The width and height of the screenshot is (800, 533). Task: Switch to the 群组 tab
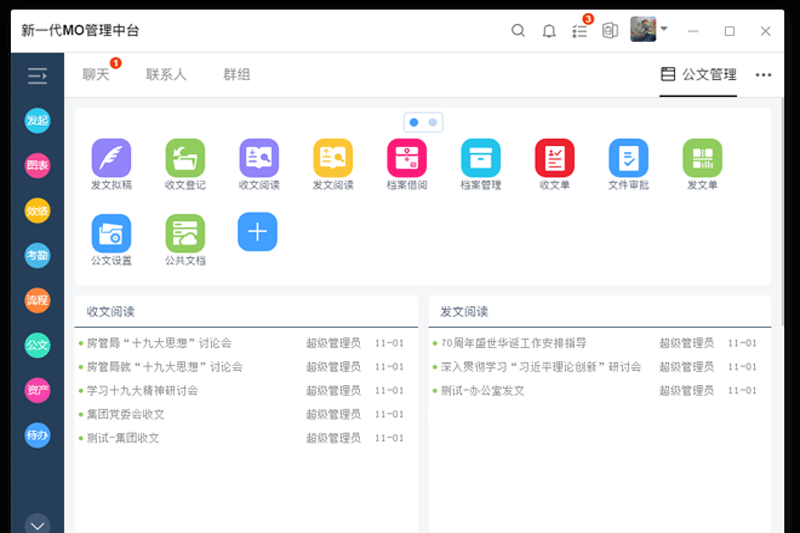(x=237, y=75)
